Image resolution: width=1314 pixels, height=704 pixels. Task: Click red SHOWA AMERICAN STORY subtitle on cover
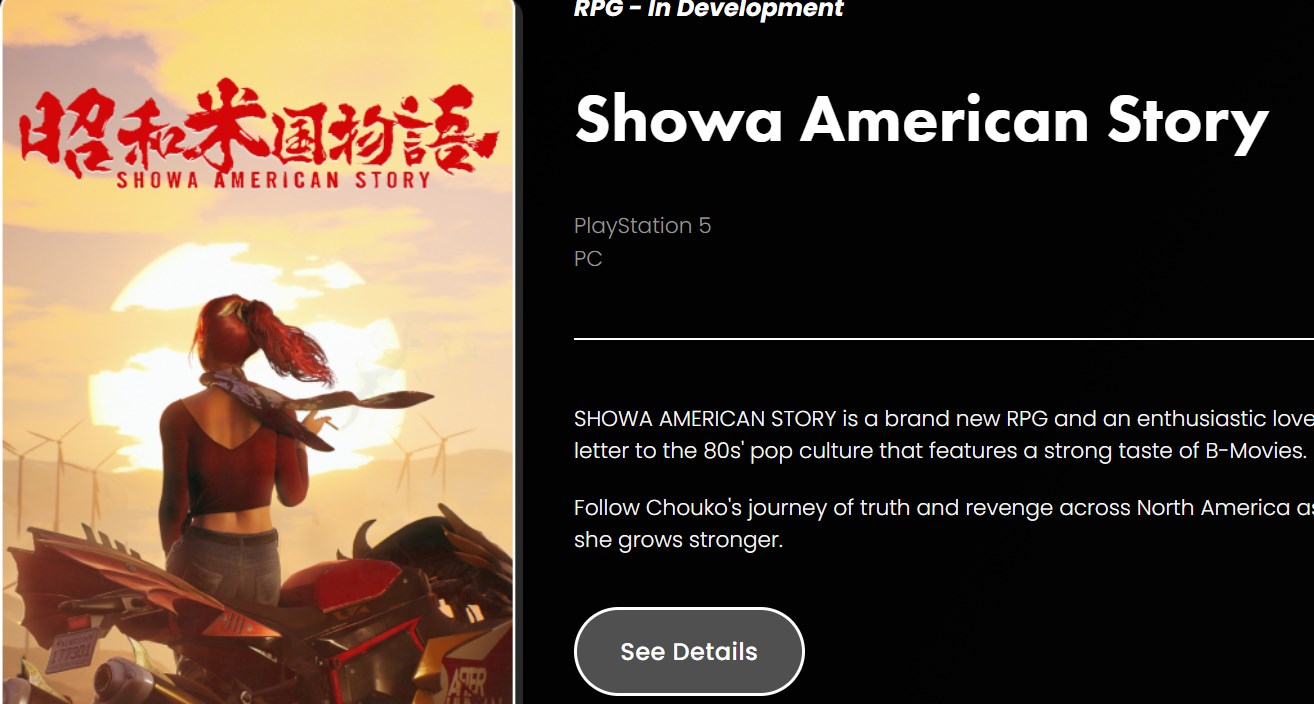[x=273, y=181]
